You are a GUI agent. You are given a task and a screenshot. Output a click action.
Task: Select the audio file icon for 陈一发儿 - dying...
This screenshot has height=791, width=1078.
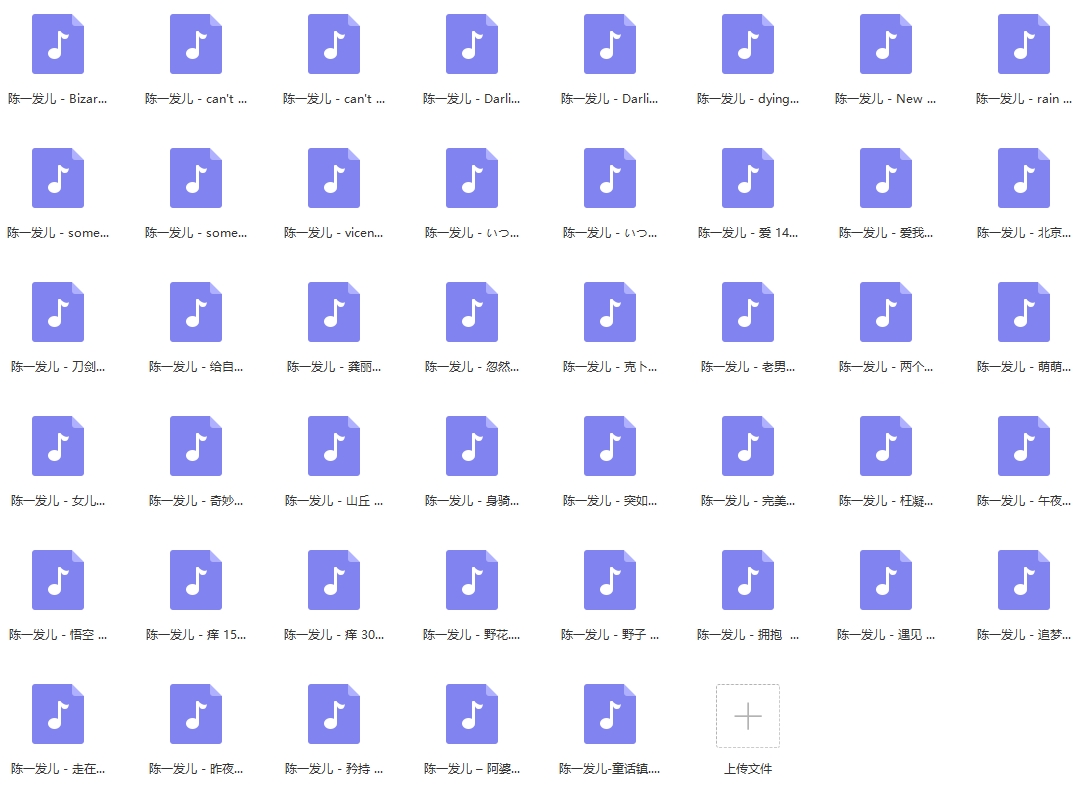click(748, 45)
